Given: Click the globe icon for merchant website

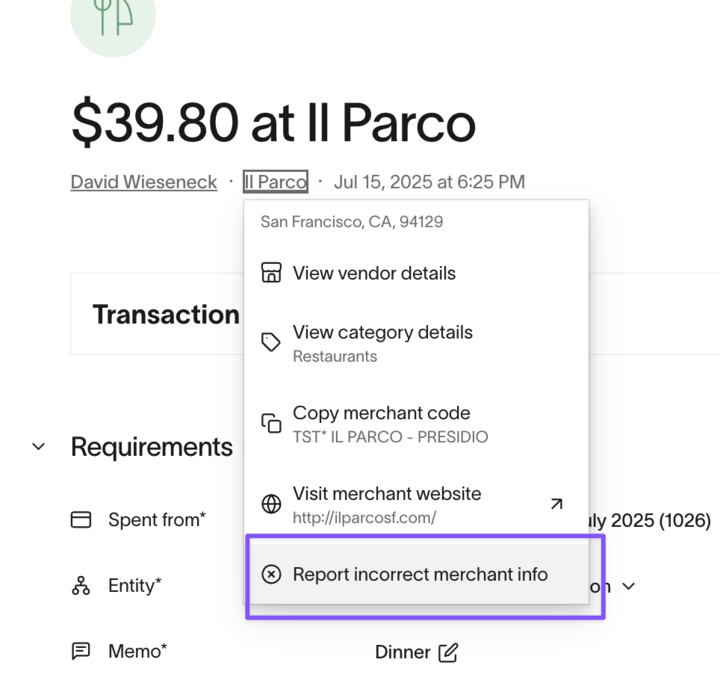Looking at the screenshot, I should coord(271,504).
